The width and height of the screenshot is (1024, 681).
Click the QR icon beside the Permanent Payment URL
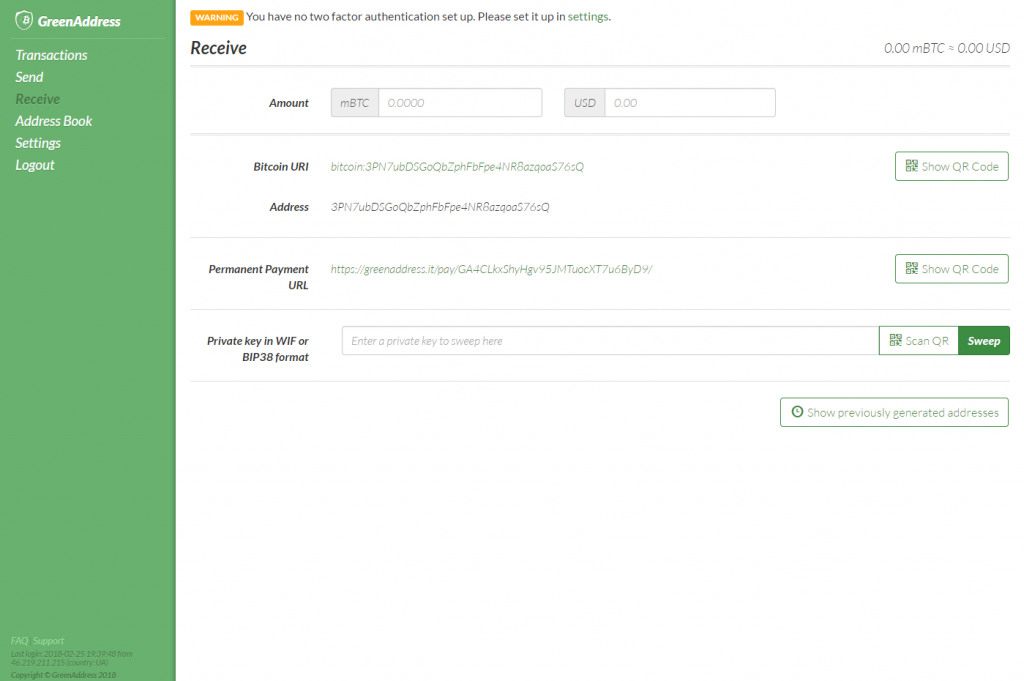(x=912, y=268)
